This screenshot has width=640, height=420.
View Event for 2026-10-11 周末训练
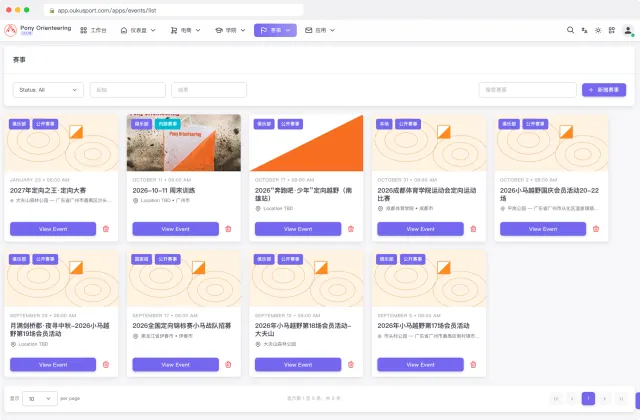tap(176, 229)
